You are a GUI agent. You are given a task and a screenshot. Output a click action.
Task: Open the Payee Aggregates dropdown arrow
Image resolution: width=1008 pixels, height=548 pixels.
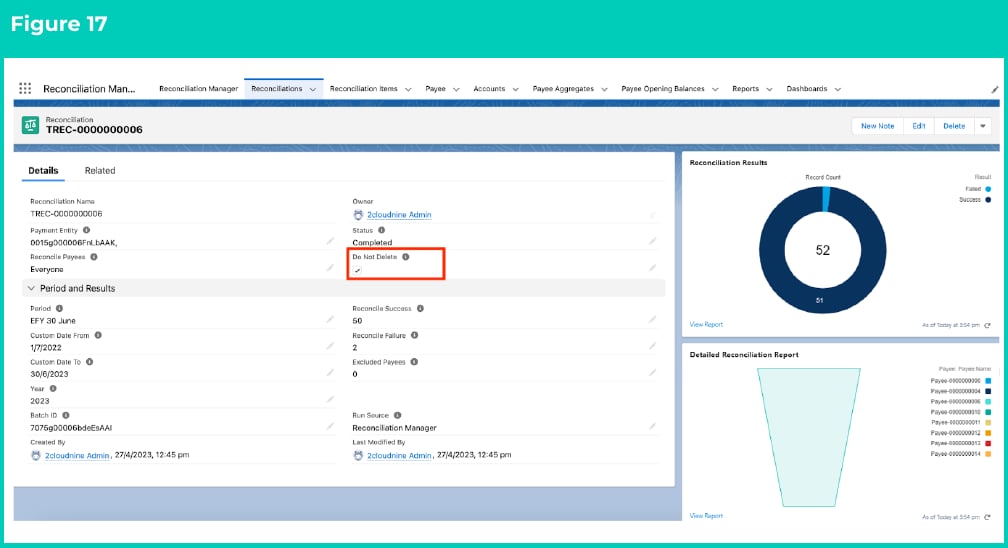pyautogui.click(x=604, y=89)
